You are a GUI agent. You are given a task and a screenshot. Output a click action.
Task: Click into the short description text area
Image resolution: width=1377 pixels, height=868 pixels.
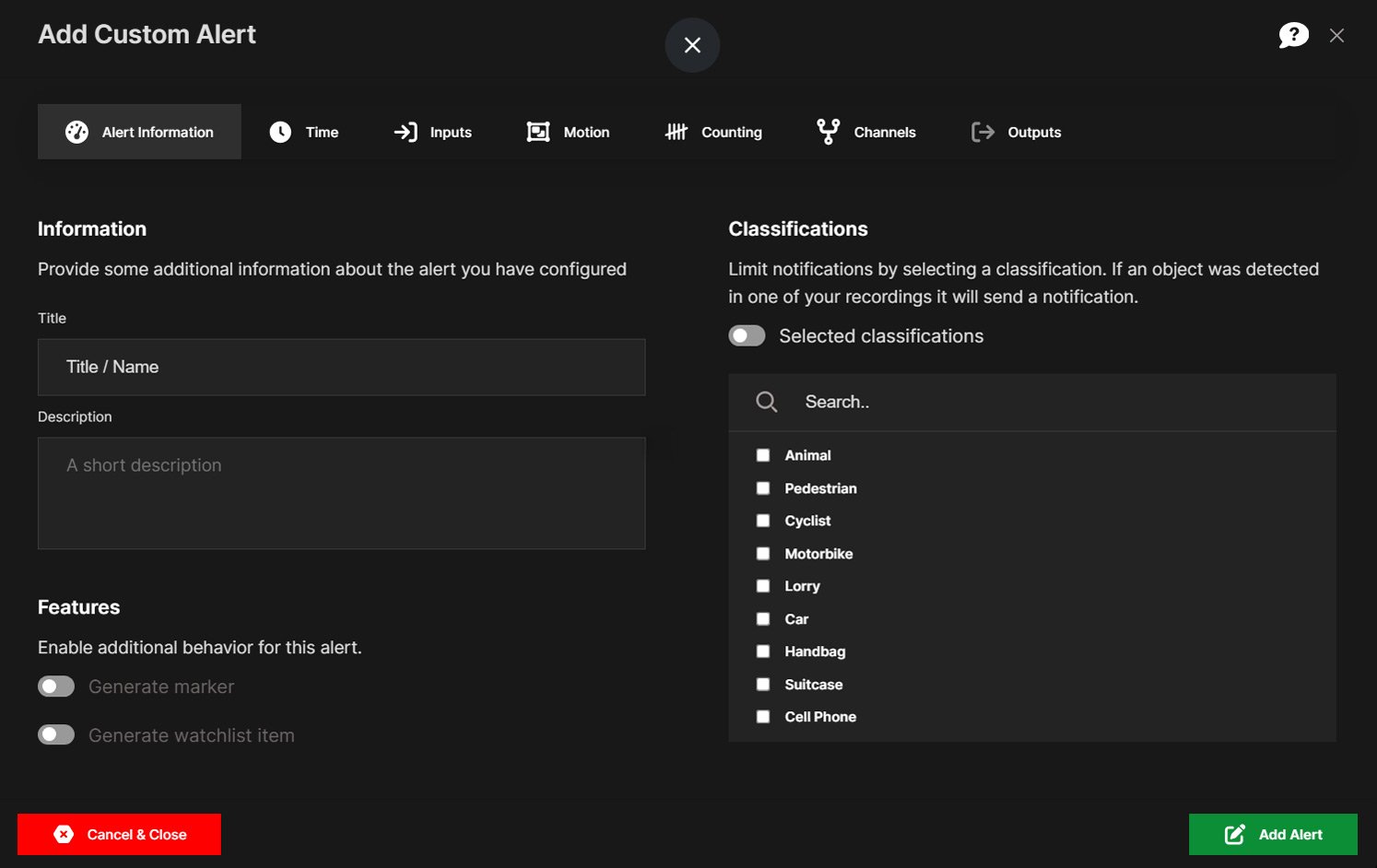[341, 493]
